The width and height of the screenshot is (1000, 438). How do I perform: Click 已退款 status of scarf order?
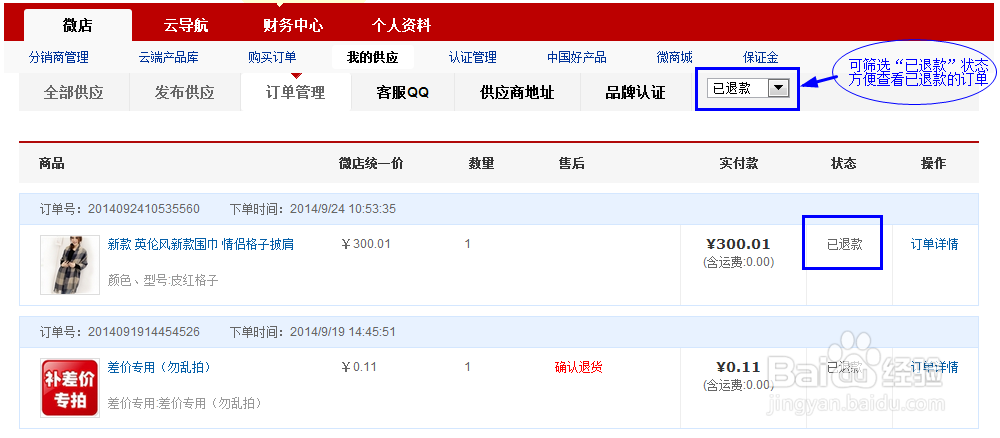tap(844, 244)
